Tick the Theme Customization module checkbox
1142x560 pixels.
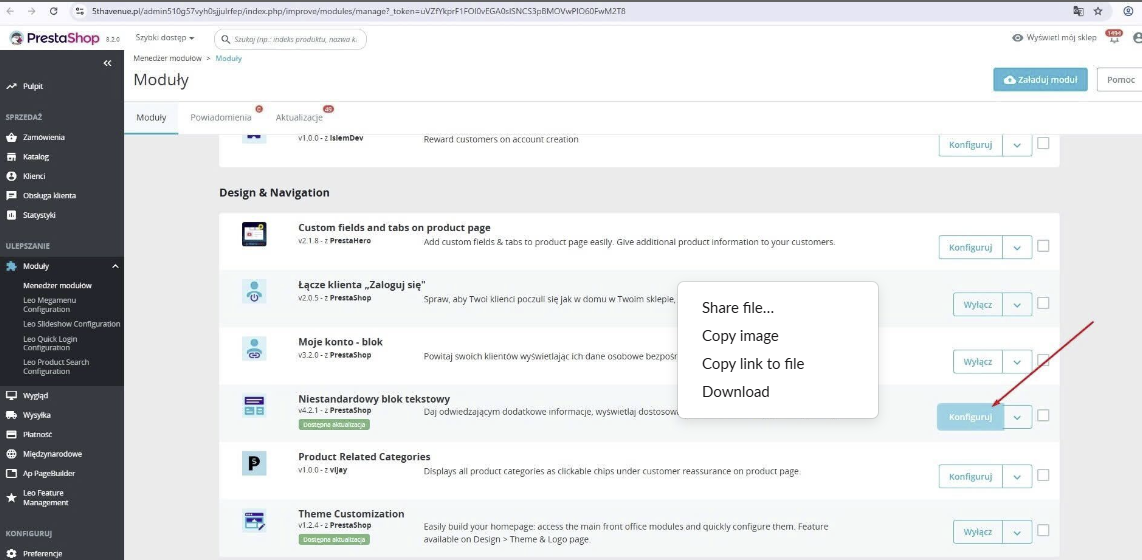click(x=1043, y=530)
